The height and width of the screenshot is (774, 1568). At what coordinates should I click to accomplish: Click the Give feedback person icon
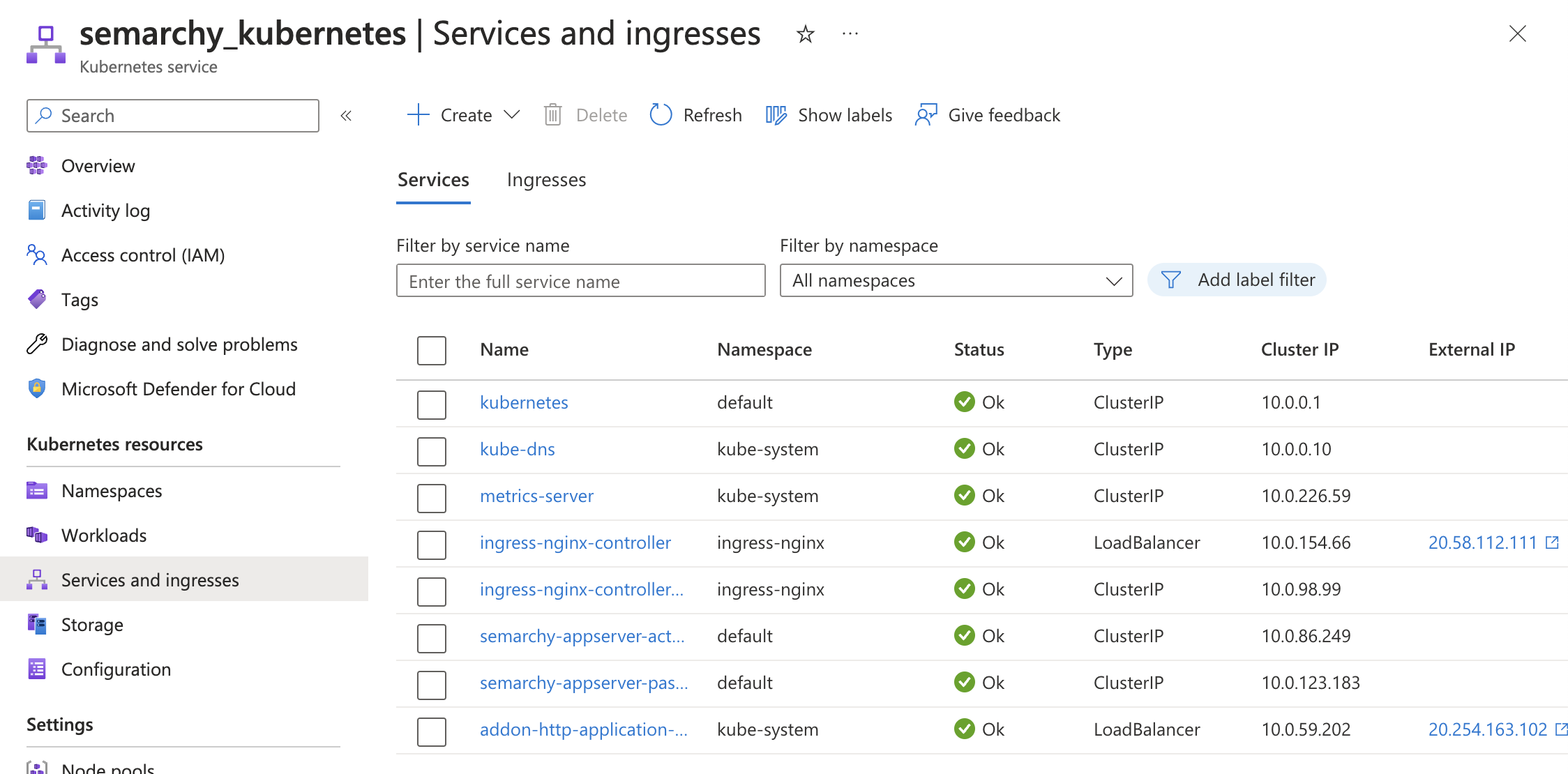(926, 115)
